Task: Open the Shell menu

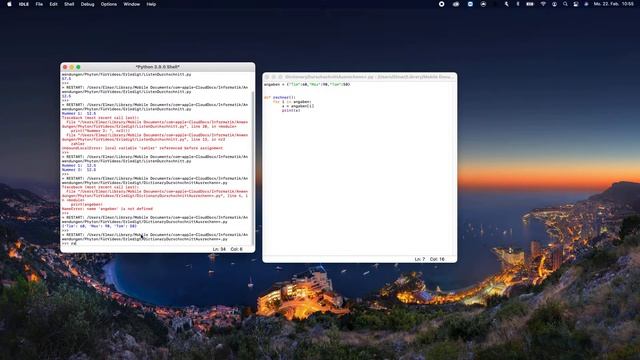Action: pyautogui.click(x=69, y=4)
